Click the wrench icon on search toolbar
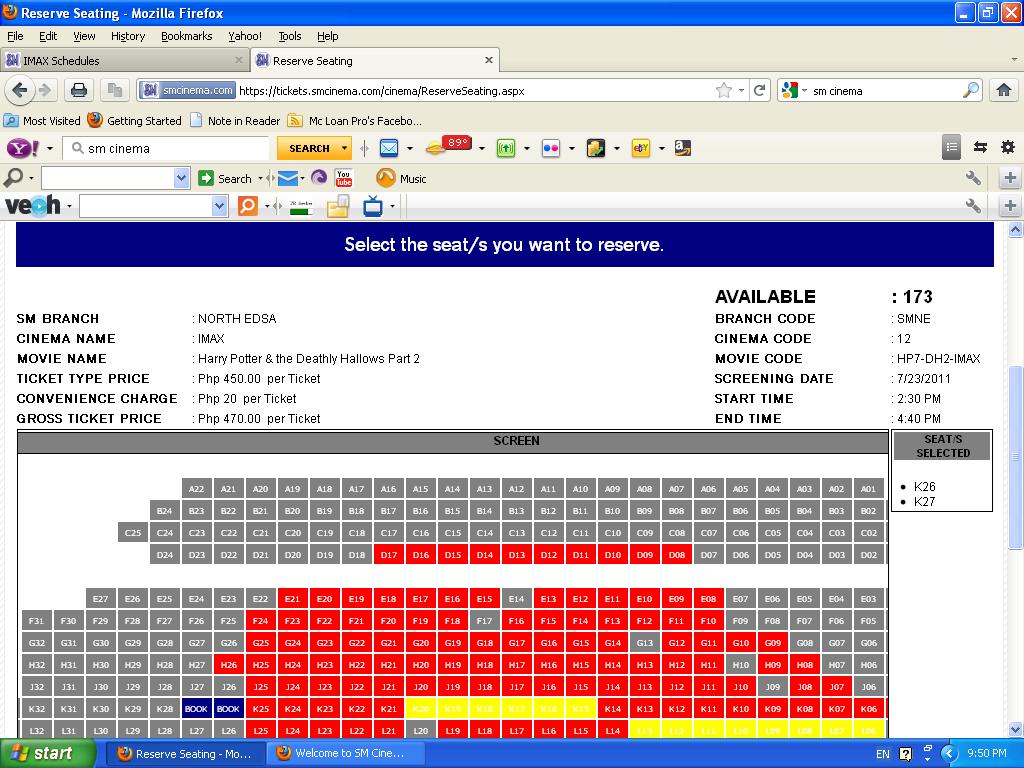 [973, 178]
